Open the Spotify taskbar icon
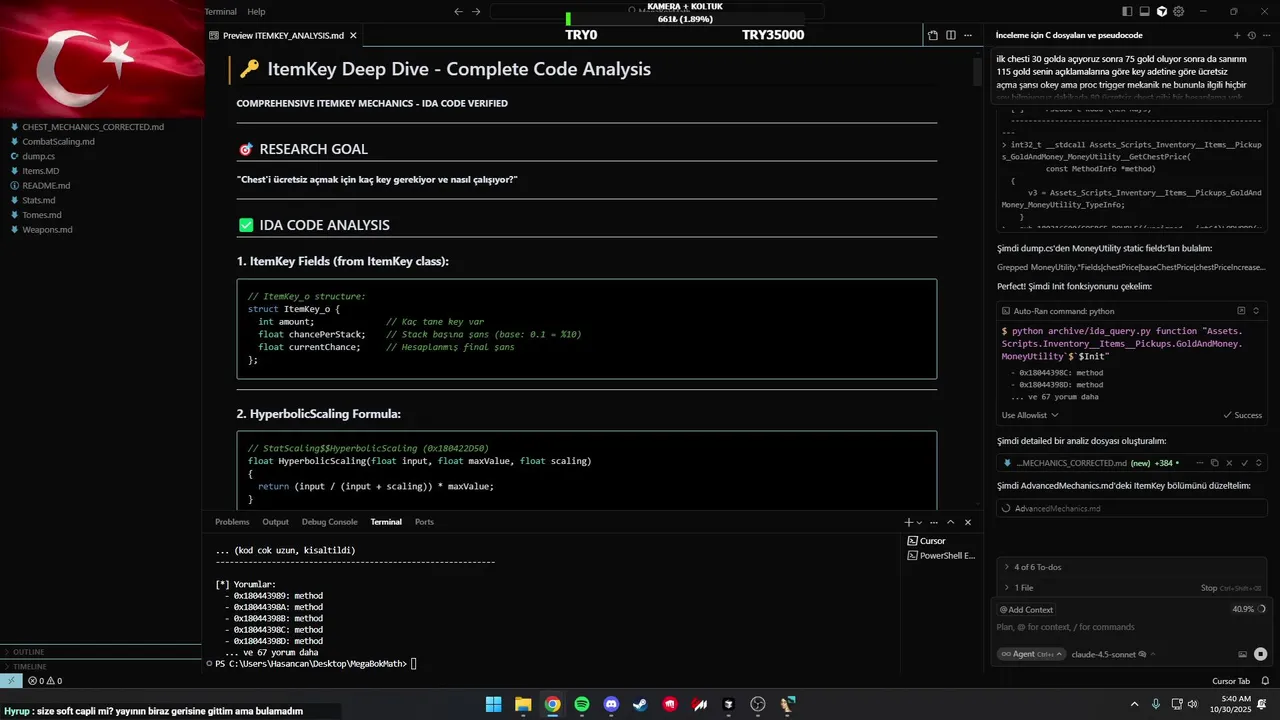 coord(582,704)
